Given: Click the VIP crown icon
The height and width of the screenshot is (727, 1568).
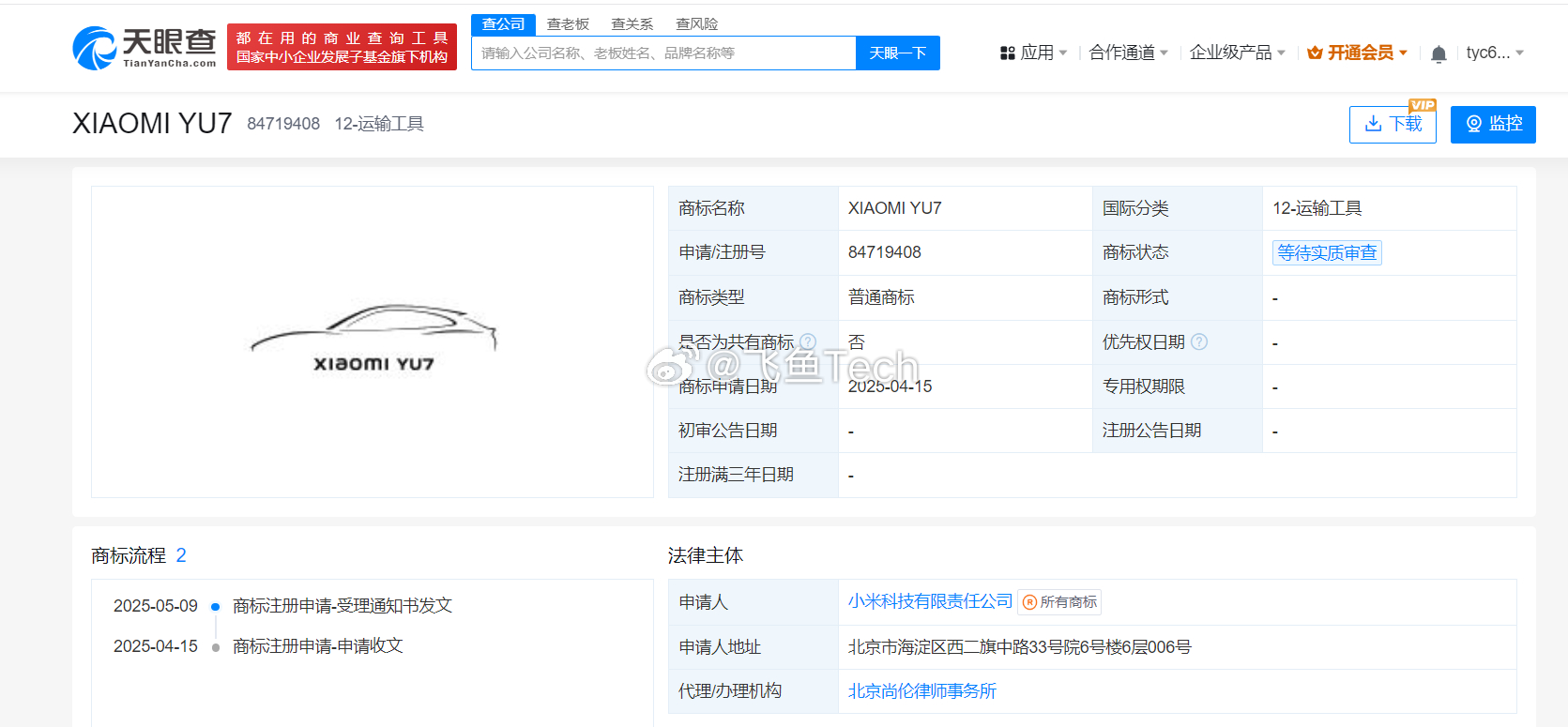Looking at the screenshot, I should click(x=1315, y=53).
